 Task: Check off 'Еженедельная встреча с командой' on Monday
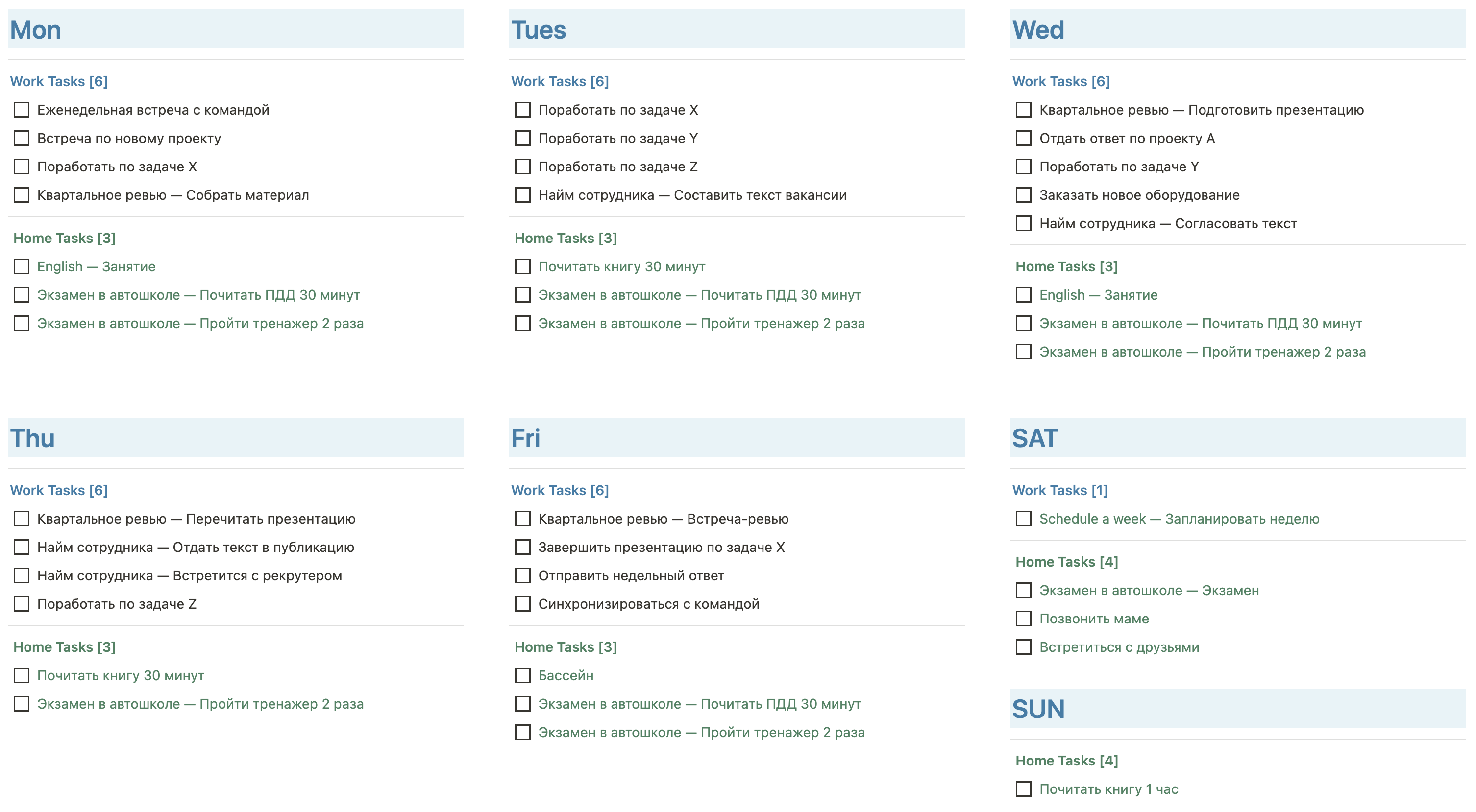[22, 110]
